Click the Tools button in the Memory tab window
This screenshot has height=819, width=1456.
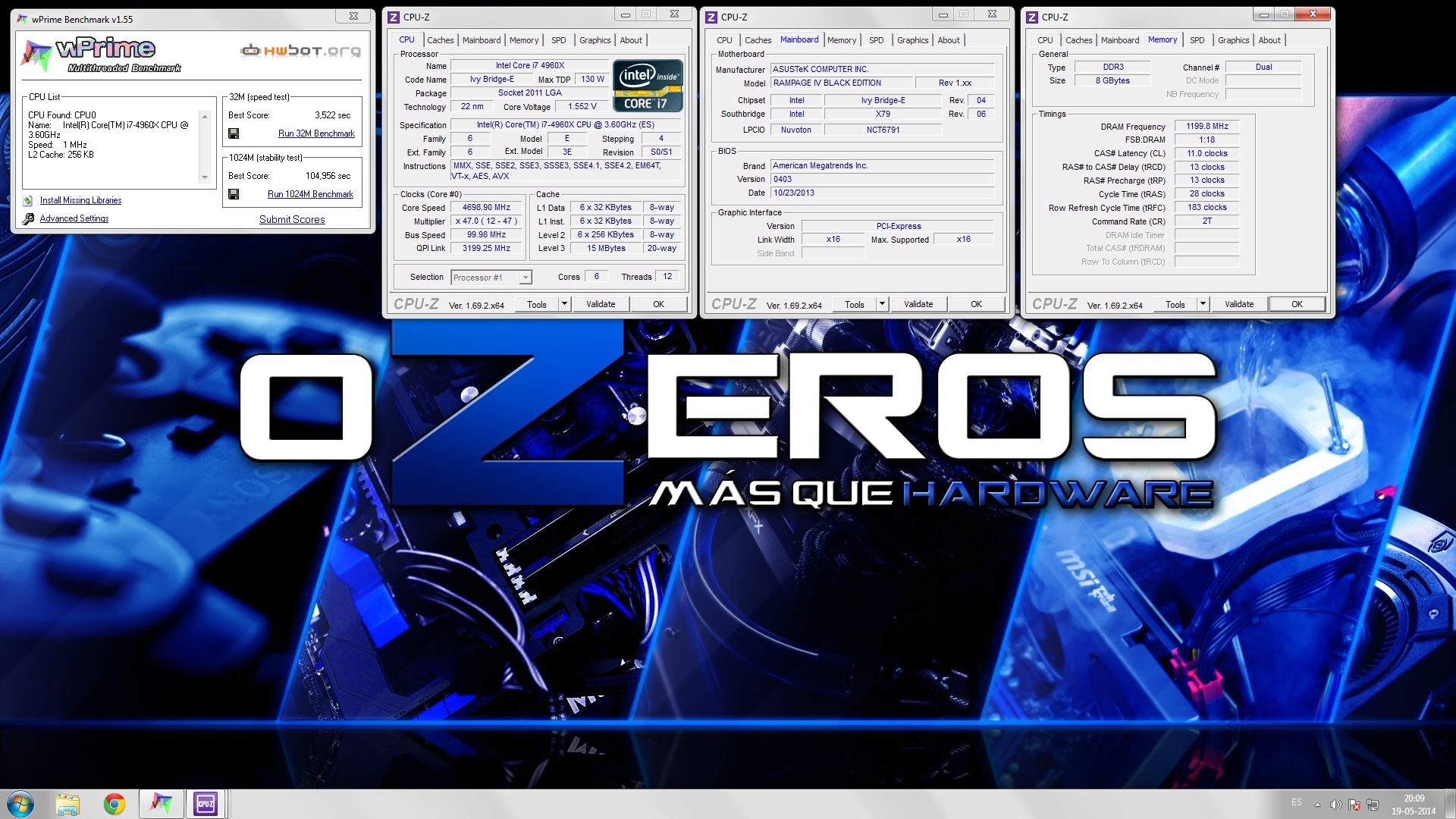(1175, 304)
